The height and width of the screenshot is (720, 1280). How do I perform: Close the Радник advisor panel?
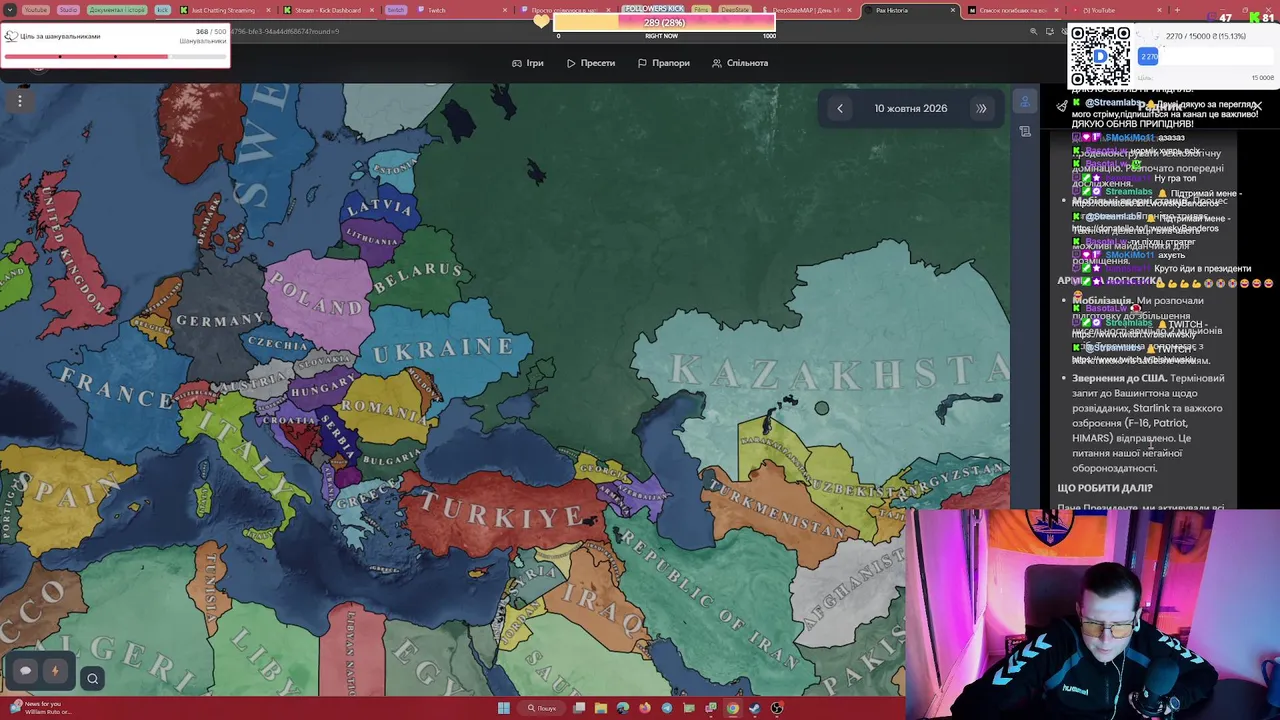click(x=1257, y=106)
